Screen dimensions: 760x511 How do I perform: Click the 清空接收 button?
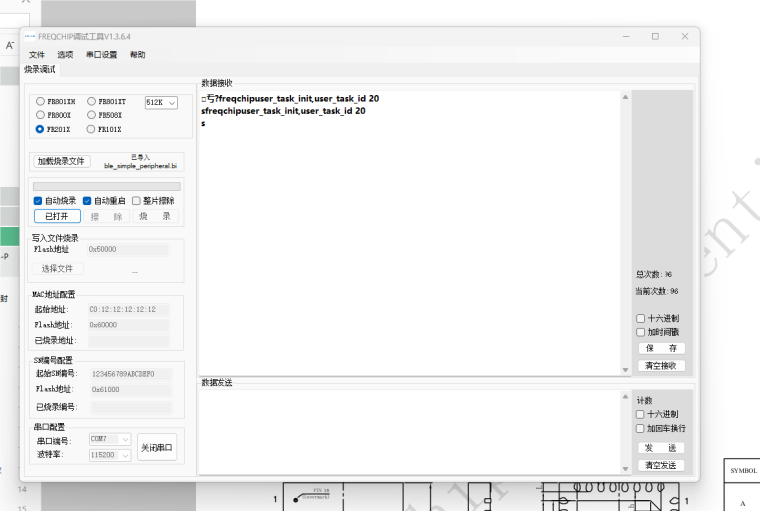click(661, 365)
